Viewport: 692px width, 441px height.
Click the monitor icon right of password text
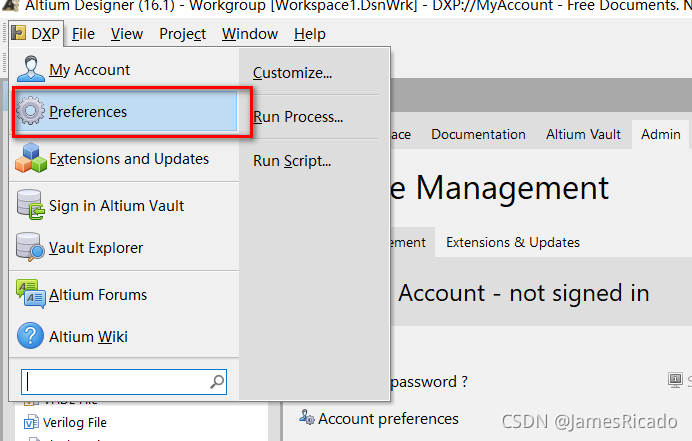point(675,380)
